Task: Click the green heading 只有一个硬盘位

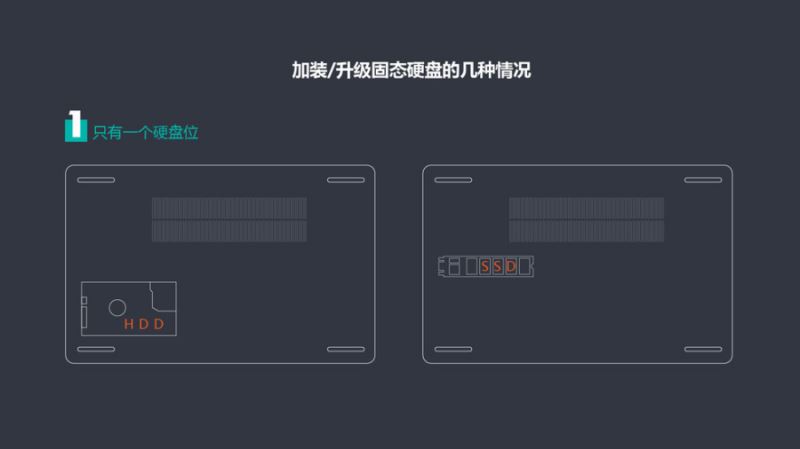Action: [x=145, y=133]
